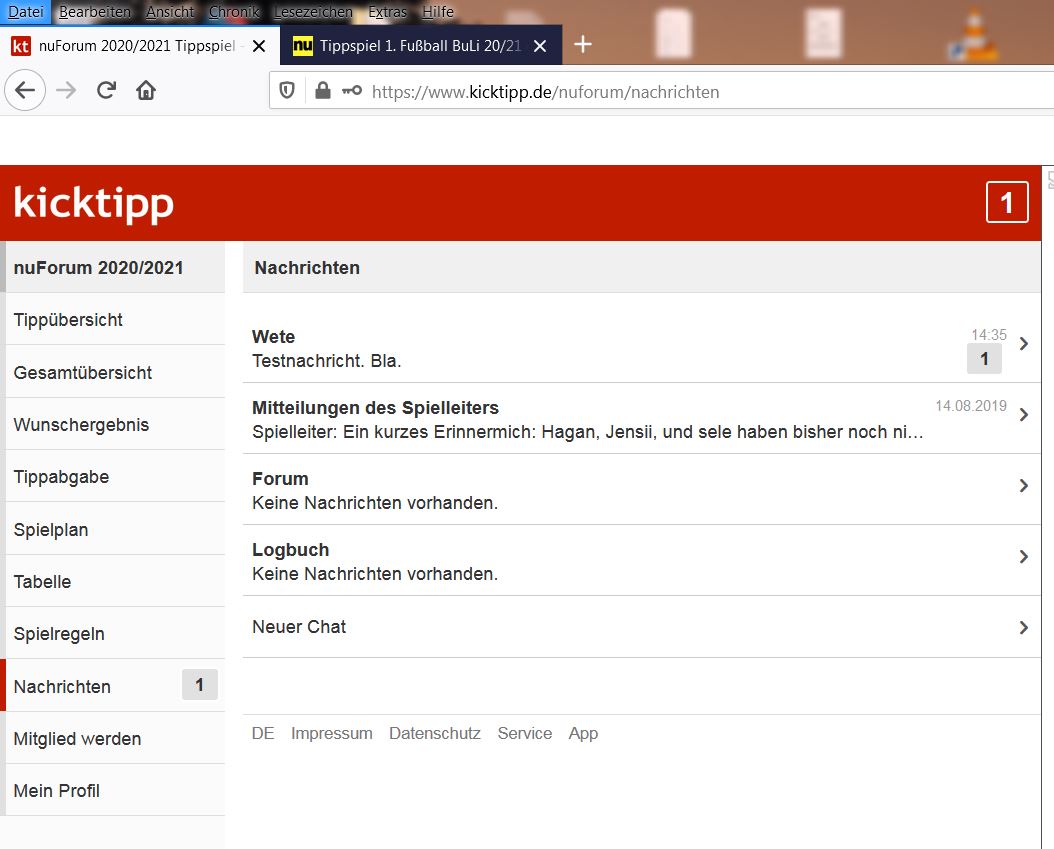Reload the page with the refresh icon
Viewport: 1054px width, 849px height.
point(106,91)
